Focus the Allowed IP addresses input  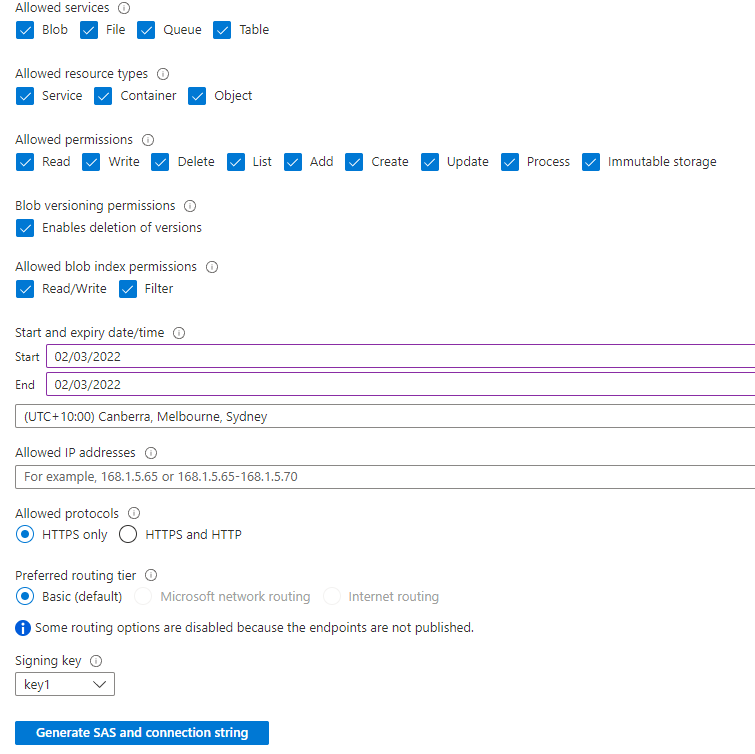[385, 477]
